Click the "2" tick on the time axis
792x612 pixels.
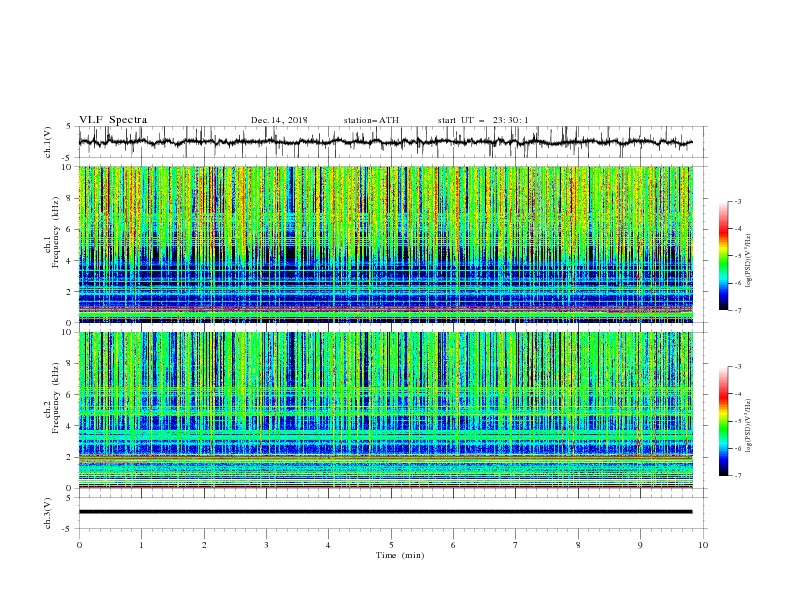tap(204, 545)
